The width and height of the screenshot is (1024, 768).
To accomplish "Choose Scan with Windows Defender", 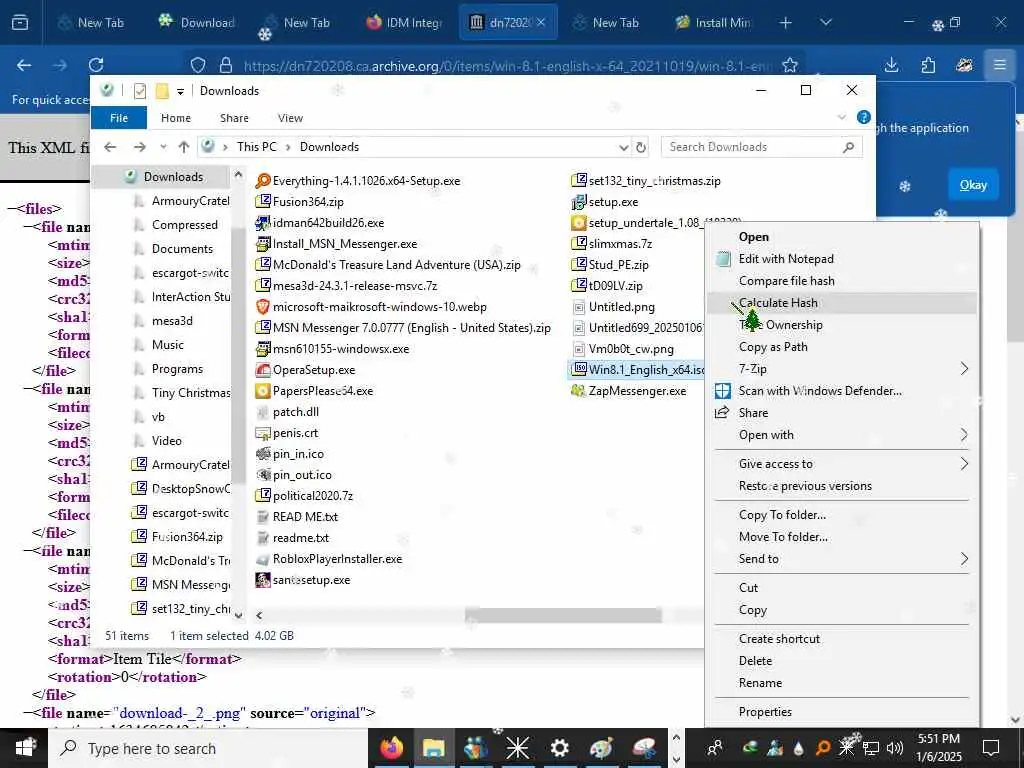I will 842,391.
